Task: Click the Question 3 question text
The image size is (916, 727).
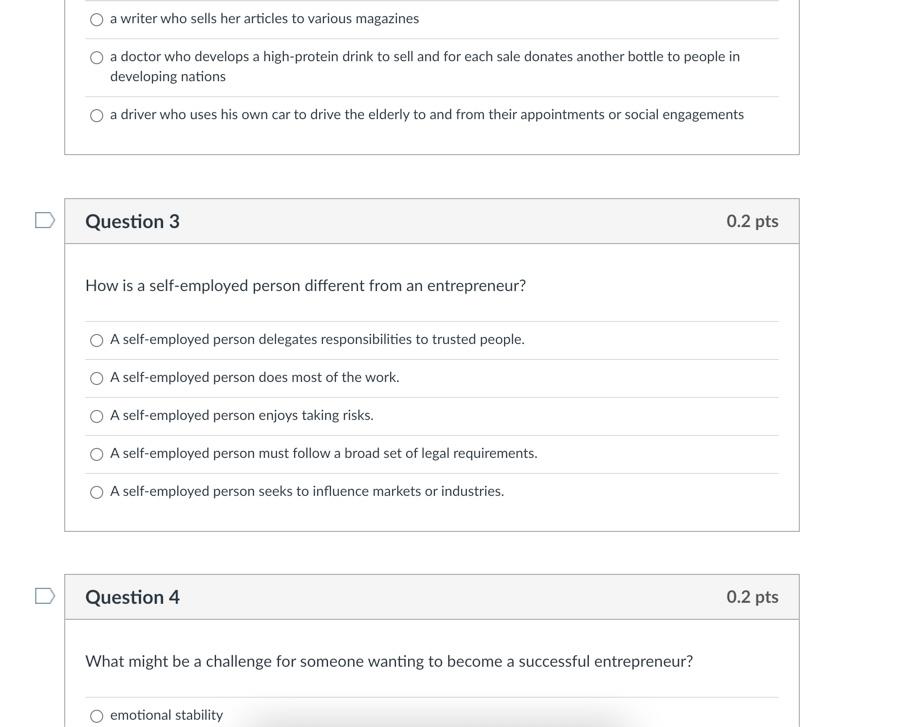Action: [x=305, y=285]
